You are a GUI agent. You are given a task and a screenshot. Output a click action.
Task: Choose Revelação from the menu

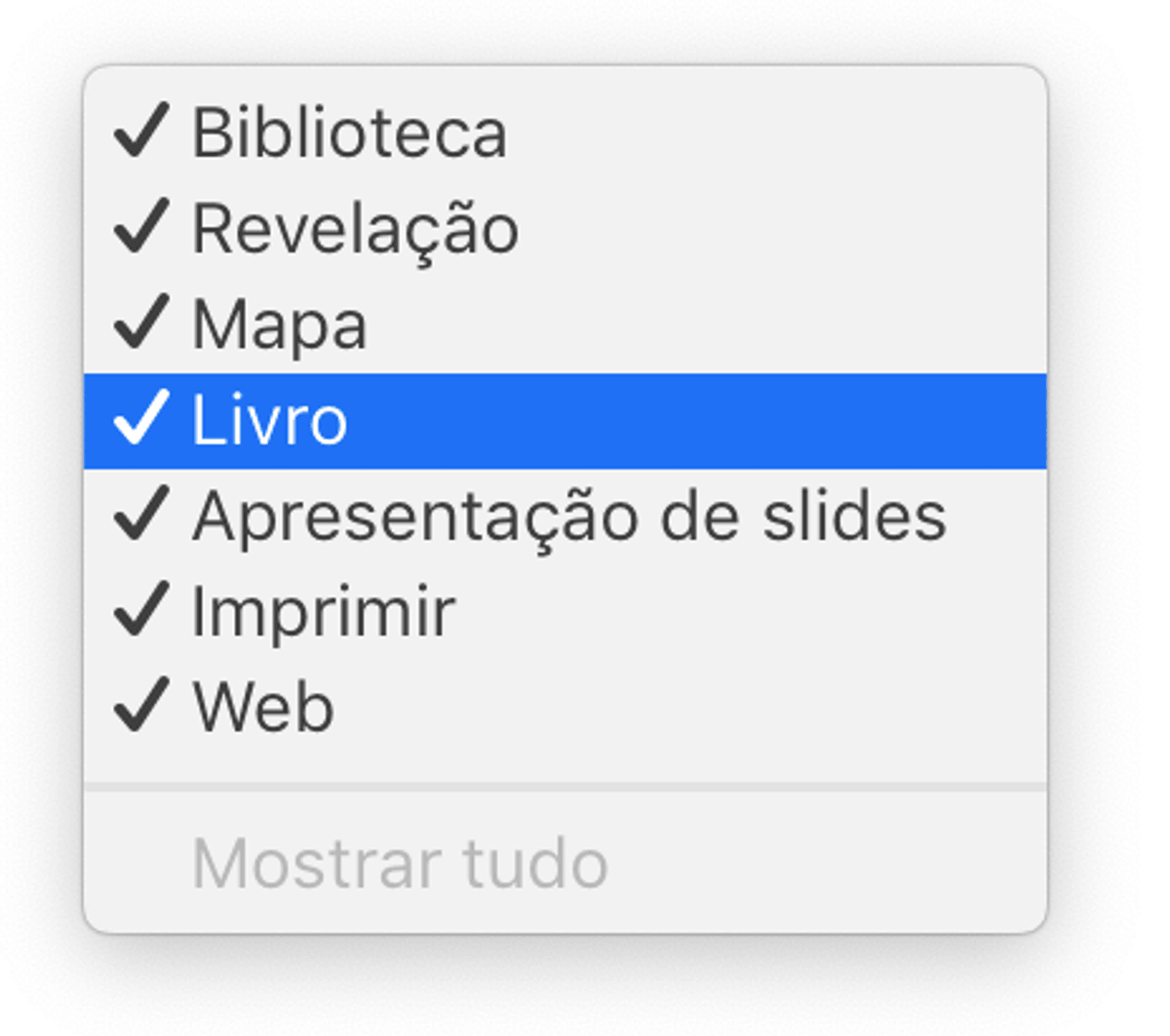coord(565,229)
